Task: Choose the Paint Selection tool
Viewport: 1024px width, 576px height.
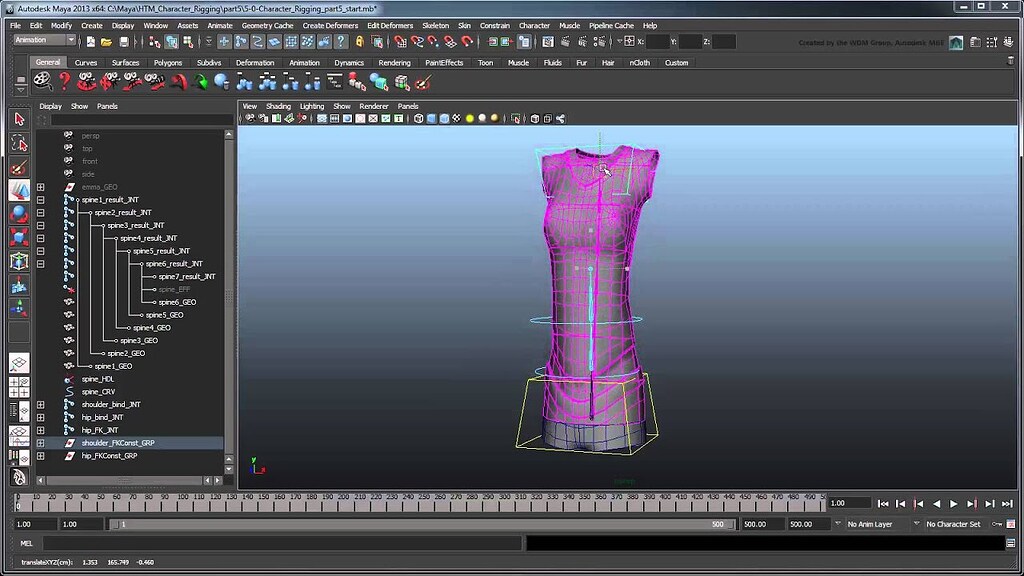Action: click(x=19, y=167)
